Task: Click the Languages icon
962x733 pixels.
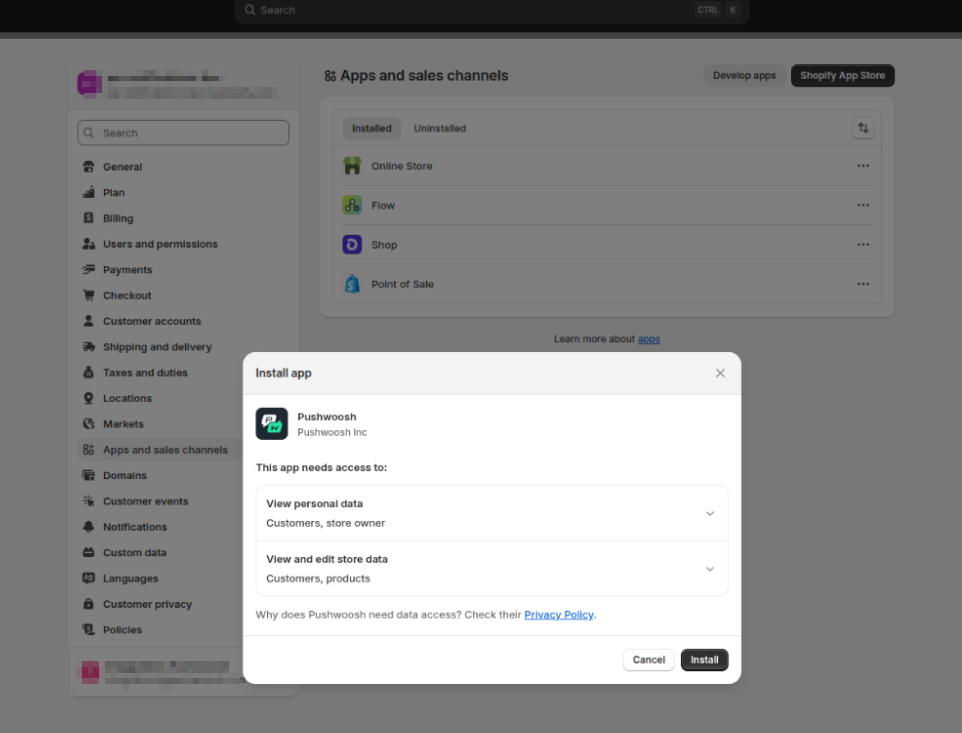Action: 88,578
